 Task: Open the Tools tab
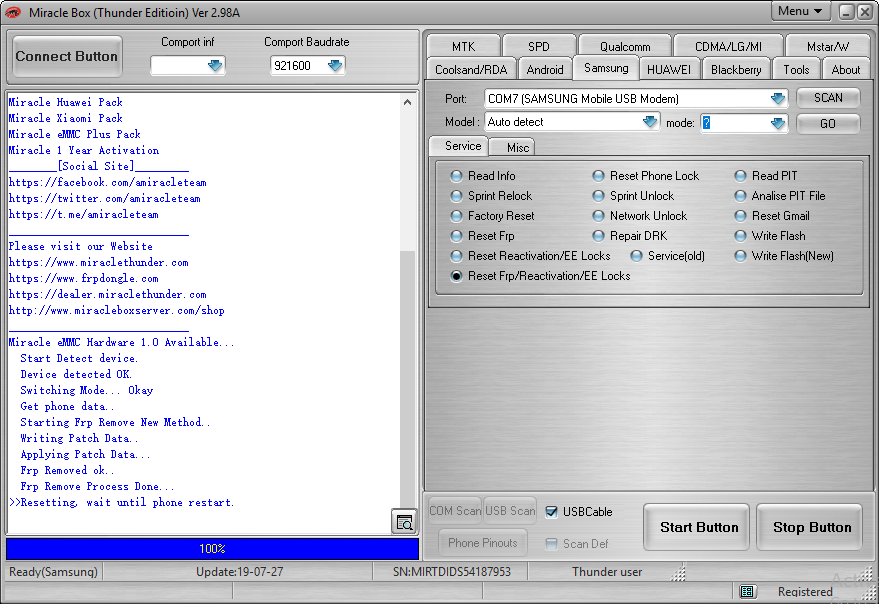[796, 70]
